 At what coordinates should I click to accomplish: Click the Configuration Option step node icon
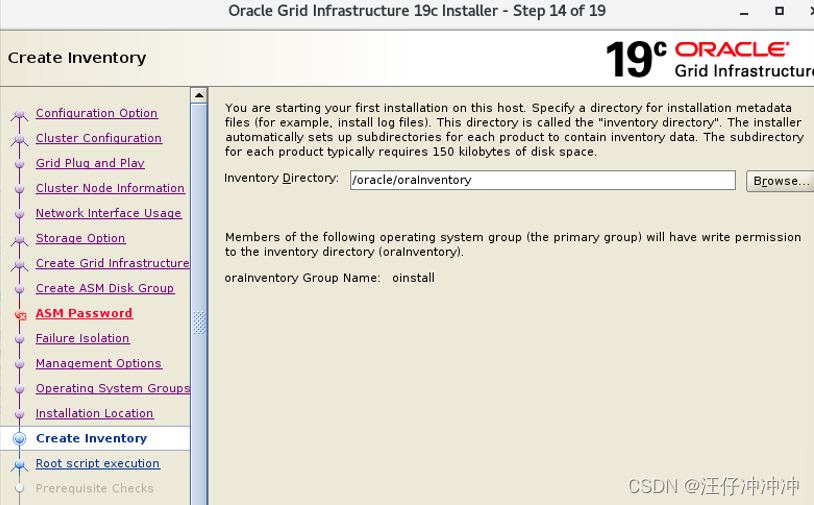coord(19,114)
